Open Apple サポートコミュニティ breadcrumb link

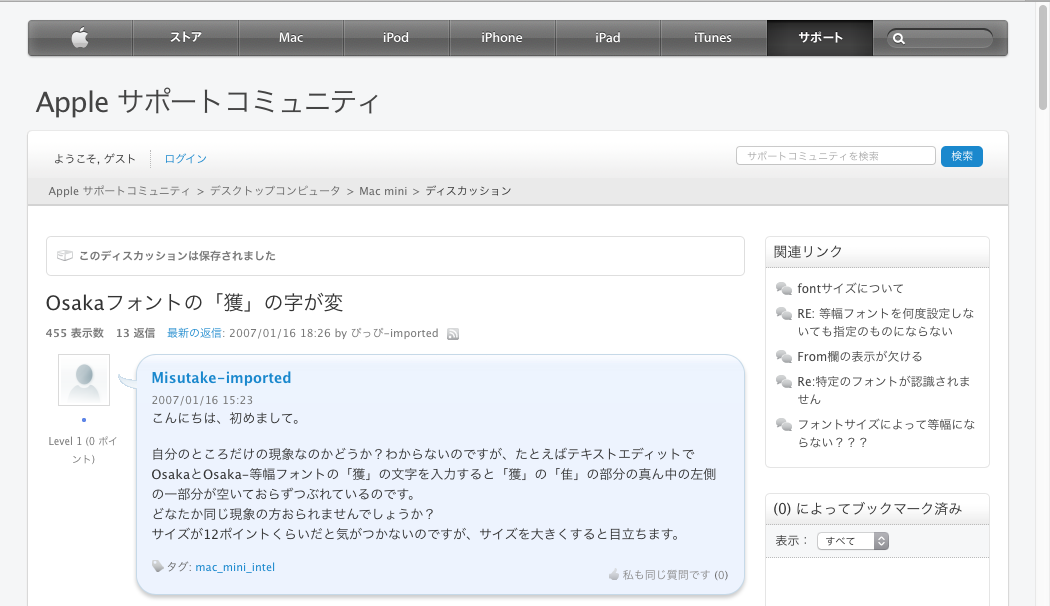119,191
